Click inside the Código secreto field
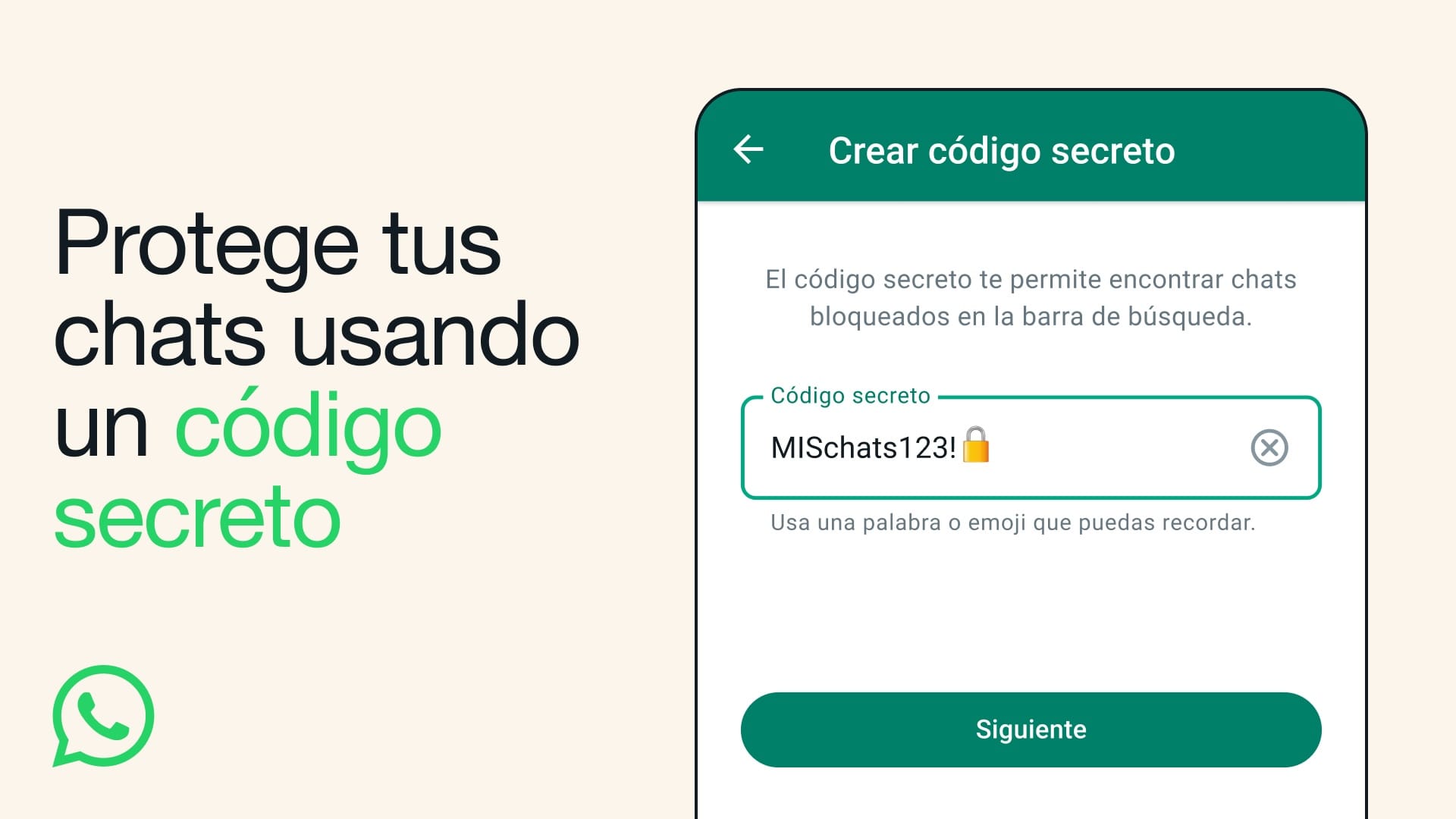Screen dimensions: 1456x819 pyautogui.click(x=1031, y=447)
